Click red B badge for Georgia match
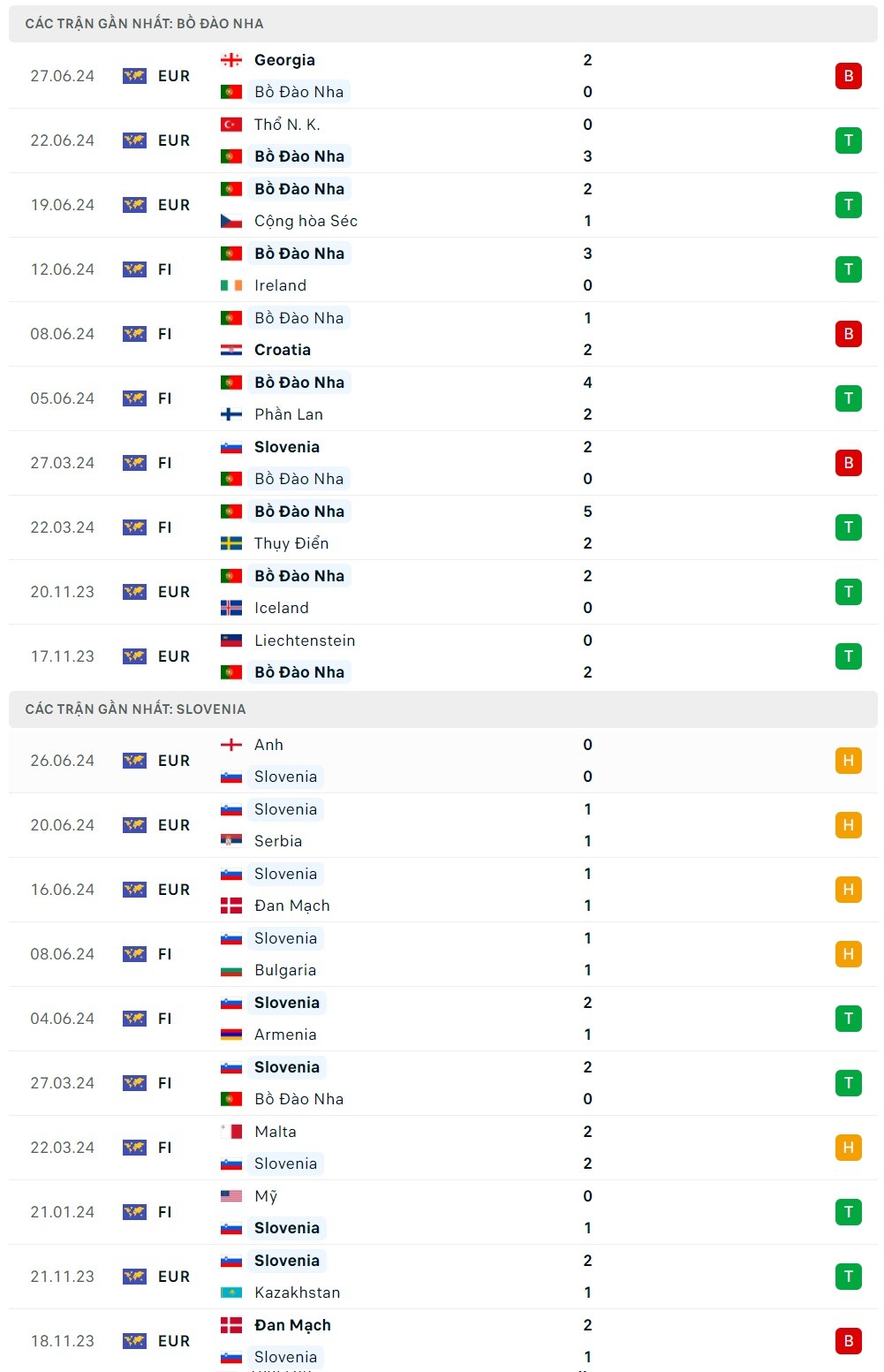 [x=848, y=76]
